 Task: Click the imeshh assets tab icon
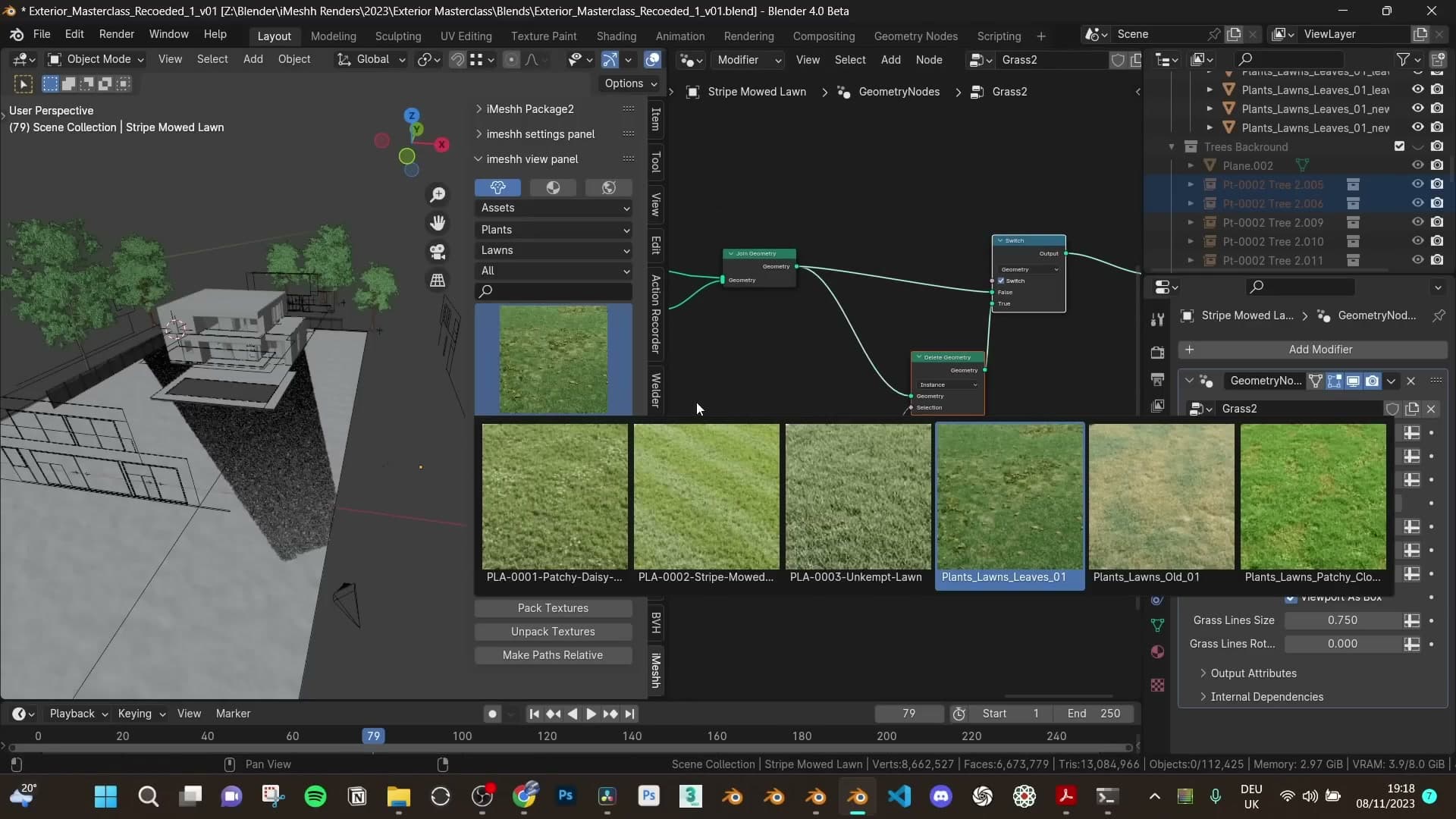click(497, 187)
